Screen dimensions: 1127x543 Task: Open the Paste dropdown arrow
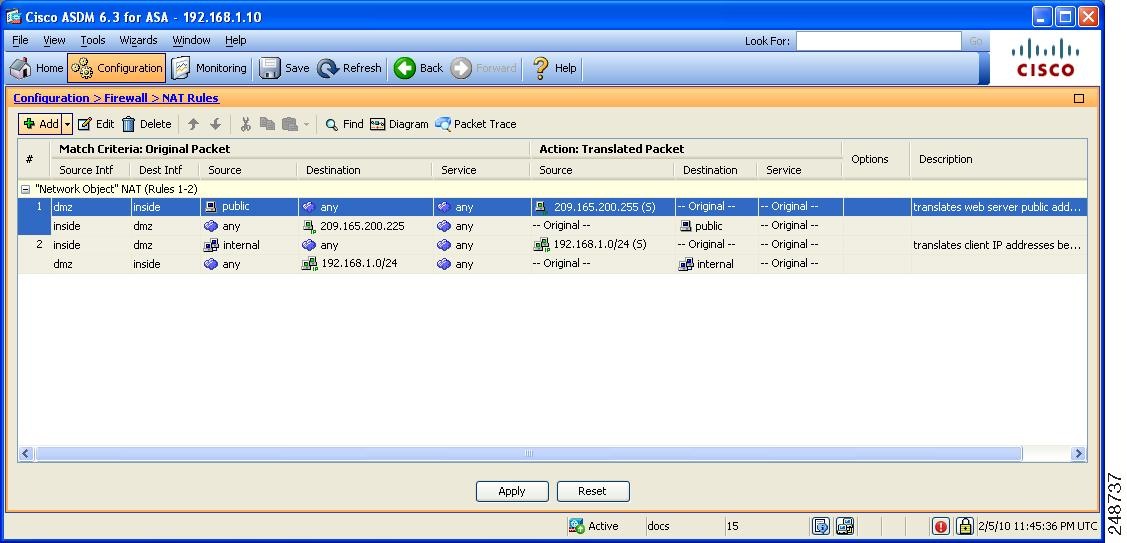click(306, 124)
